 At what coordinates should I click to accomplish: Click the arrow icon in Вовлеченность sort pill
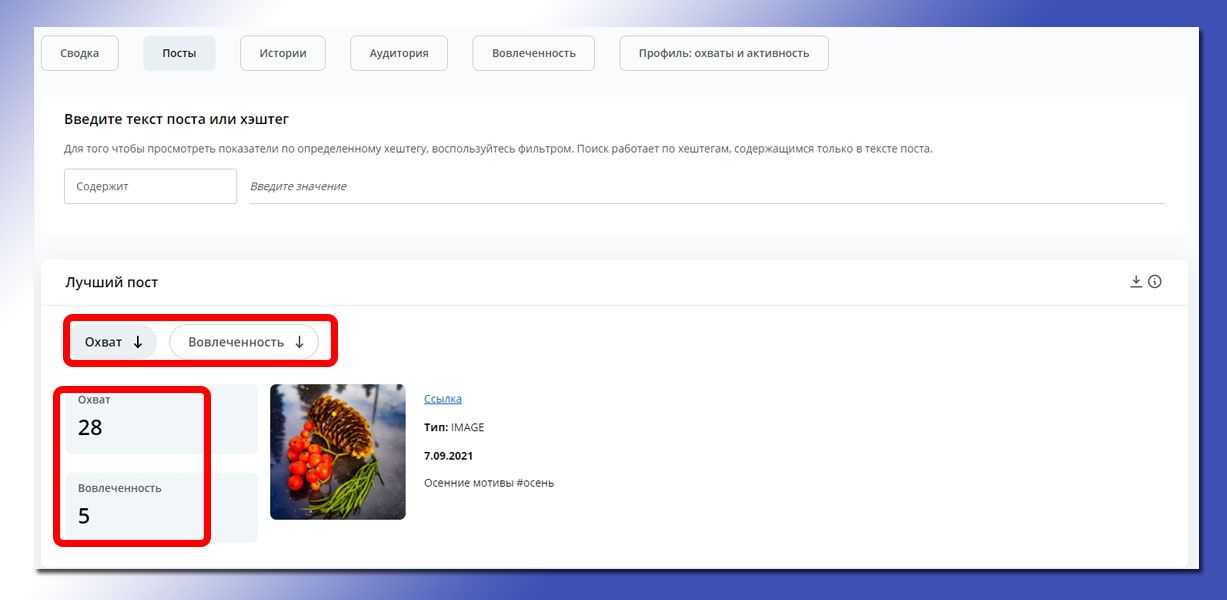click(299, 342)
